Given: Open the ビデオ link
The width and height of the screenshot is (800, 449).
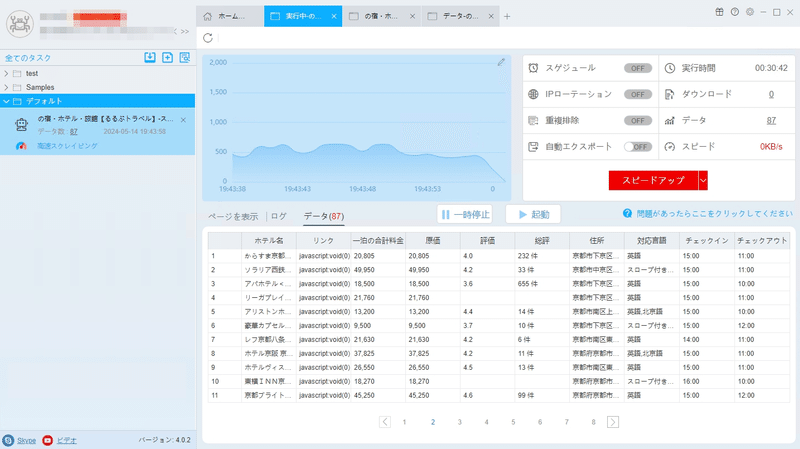Looking at the screenshot, I should pos(66,440).
